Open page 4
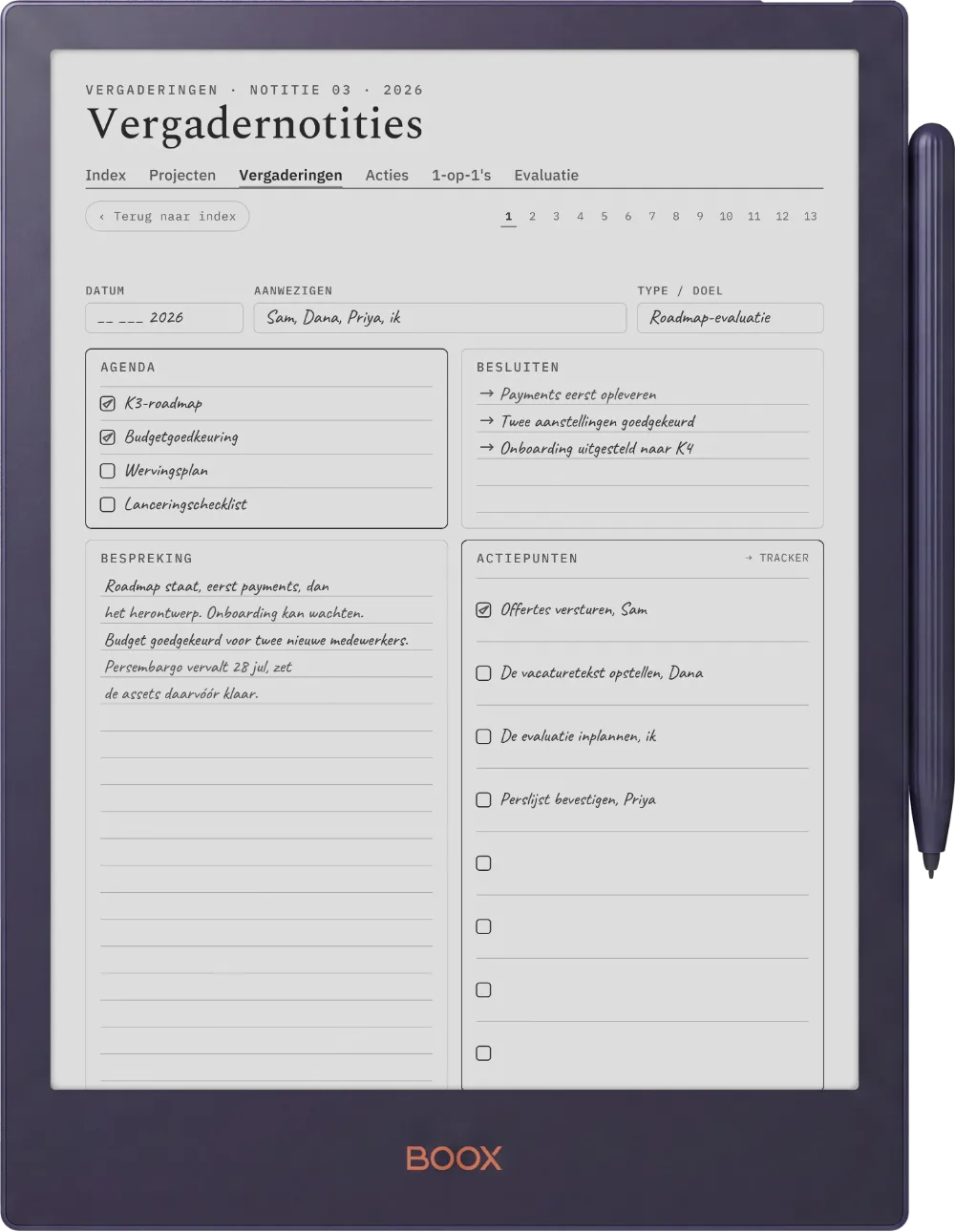This screenshot has width=955, height=1232. click(581, 217)
